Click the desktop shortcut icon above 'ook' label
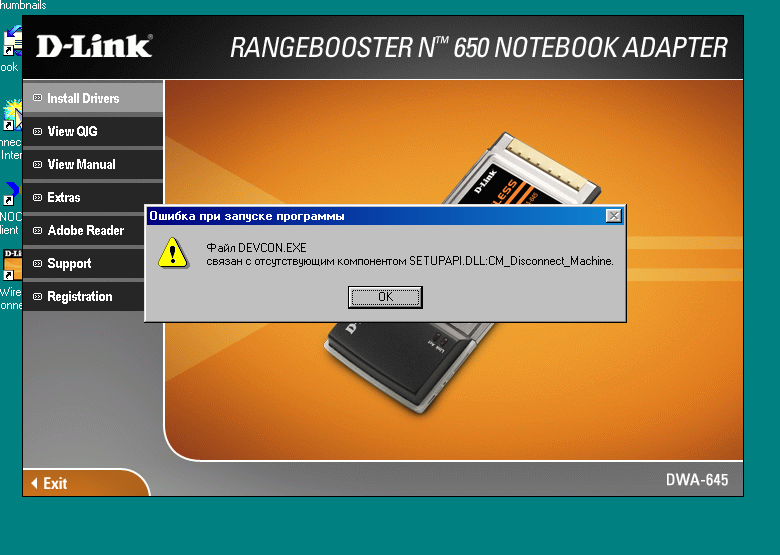This screenshot has width=780, height=555. [x=12, y=41]
